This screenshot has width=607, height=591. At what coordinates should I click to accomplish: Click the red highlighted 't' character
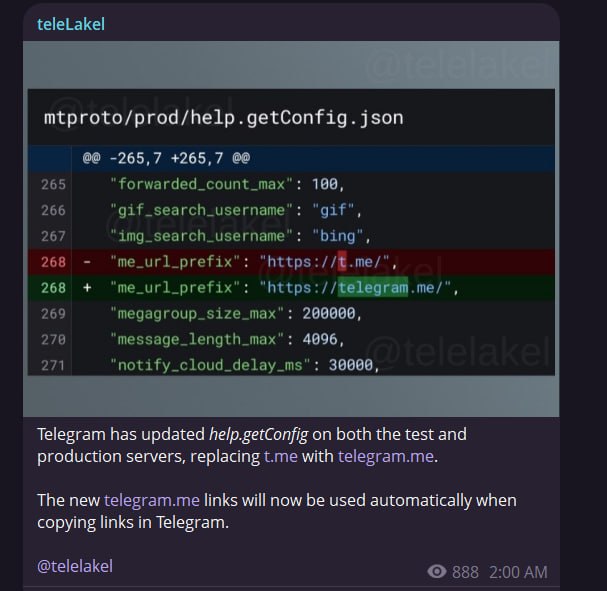point(342,262)
